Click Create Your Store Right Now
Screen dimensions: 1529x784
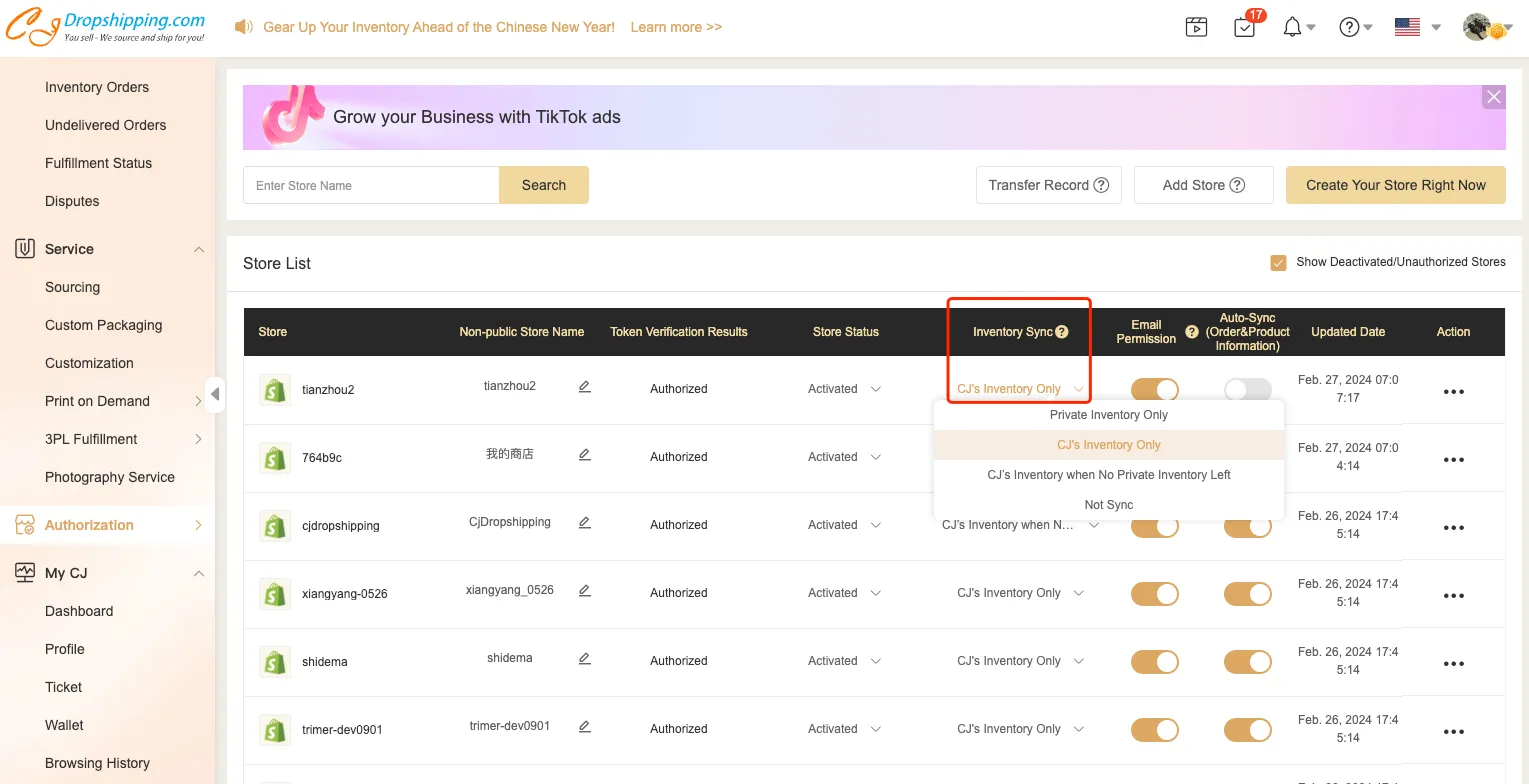1395,185
